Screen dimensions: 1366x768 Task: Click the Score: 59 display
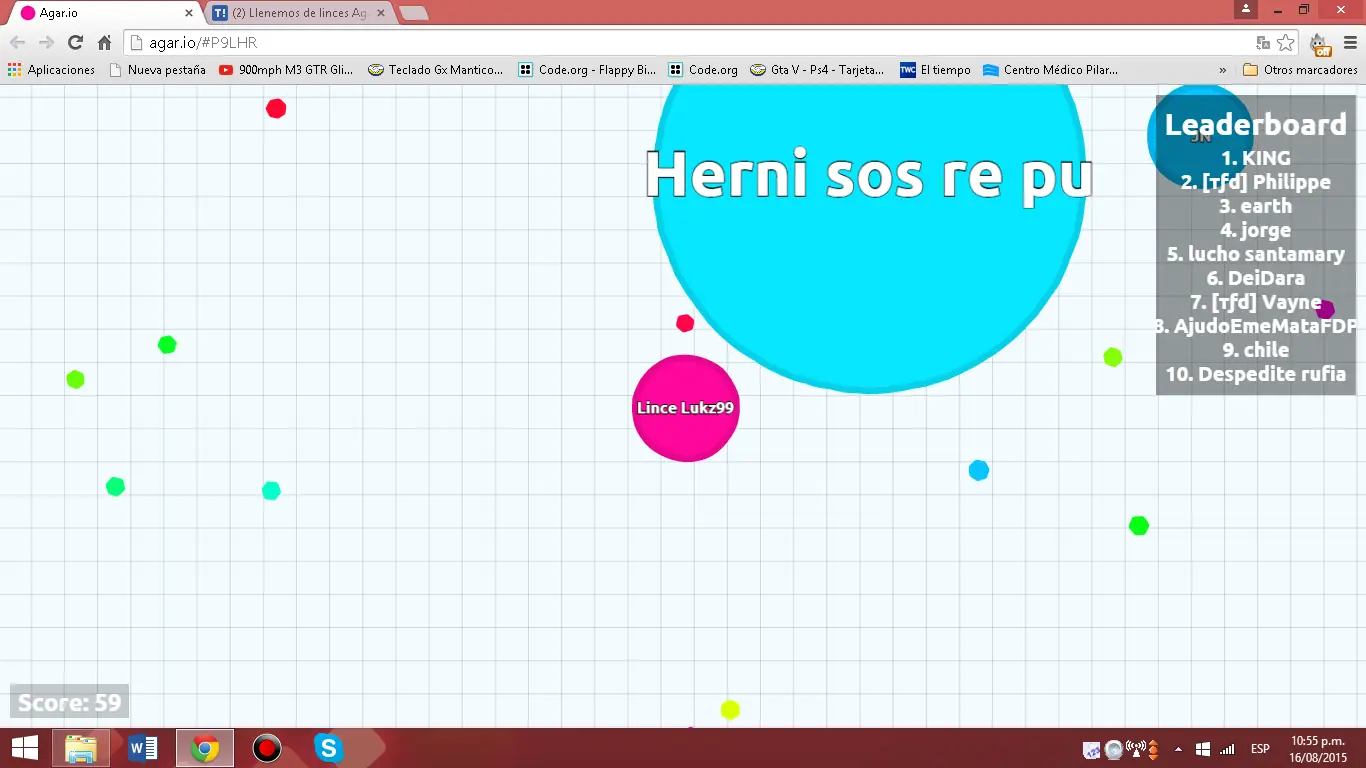coord(69,702)
